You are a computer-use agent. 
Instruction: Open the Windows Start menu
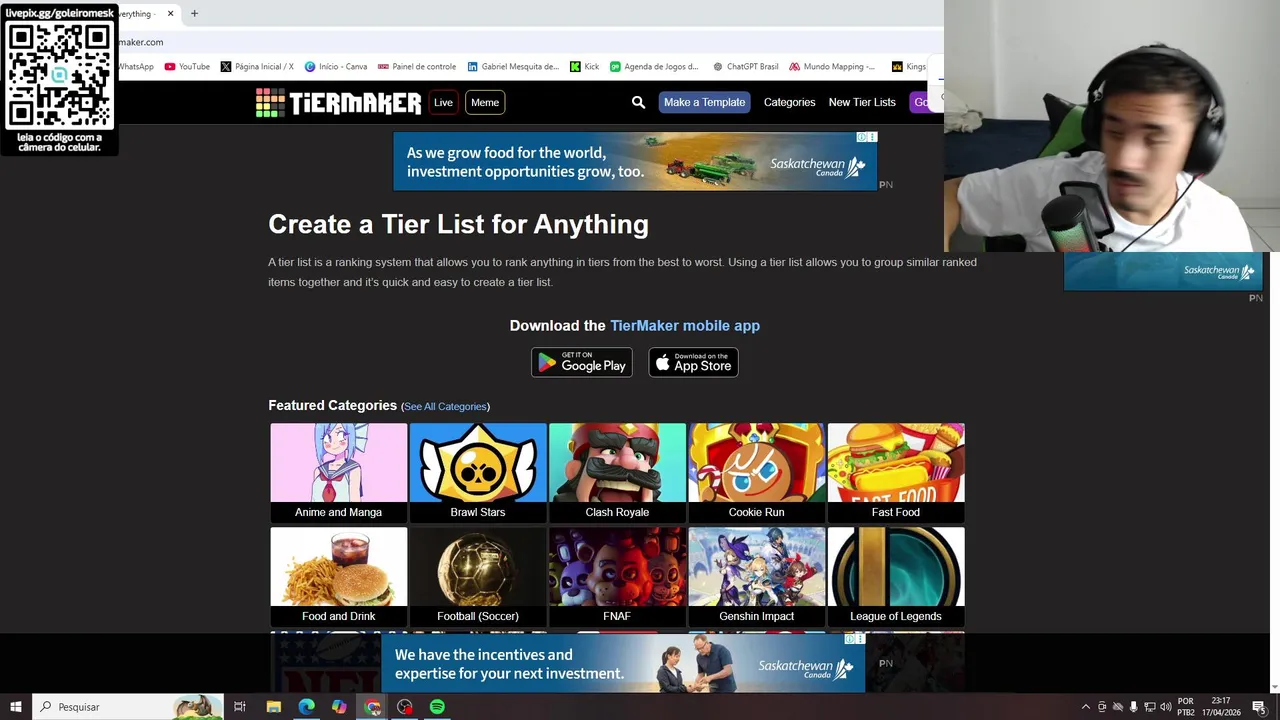[15, 707]
